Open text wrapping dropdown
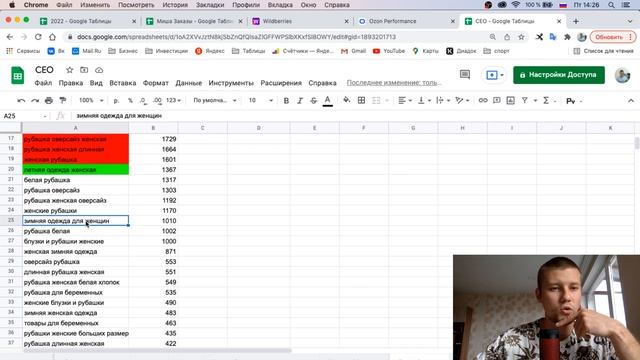 point(442,100)
